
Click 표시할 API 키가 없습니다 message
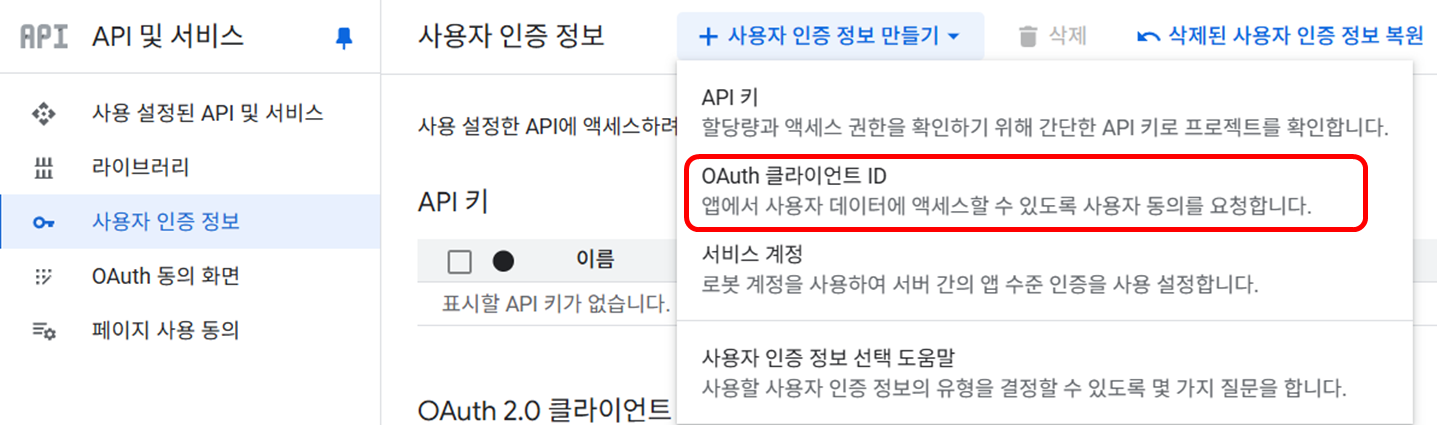[556, 303]
